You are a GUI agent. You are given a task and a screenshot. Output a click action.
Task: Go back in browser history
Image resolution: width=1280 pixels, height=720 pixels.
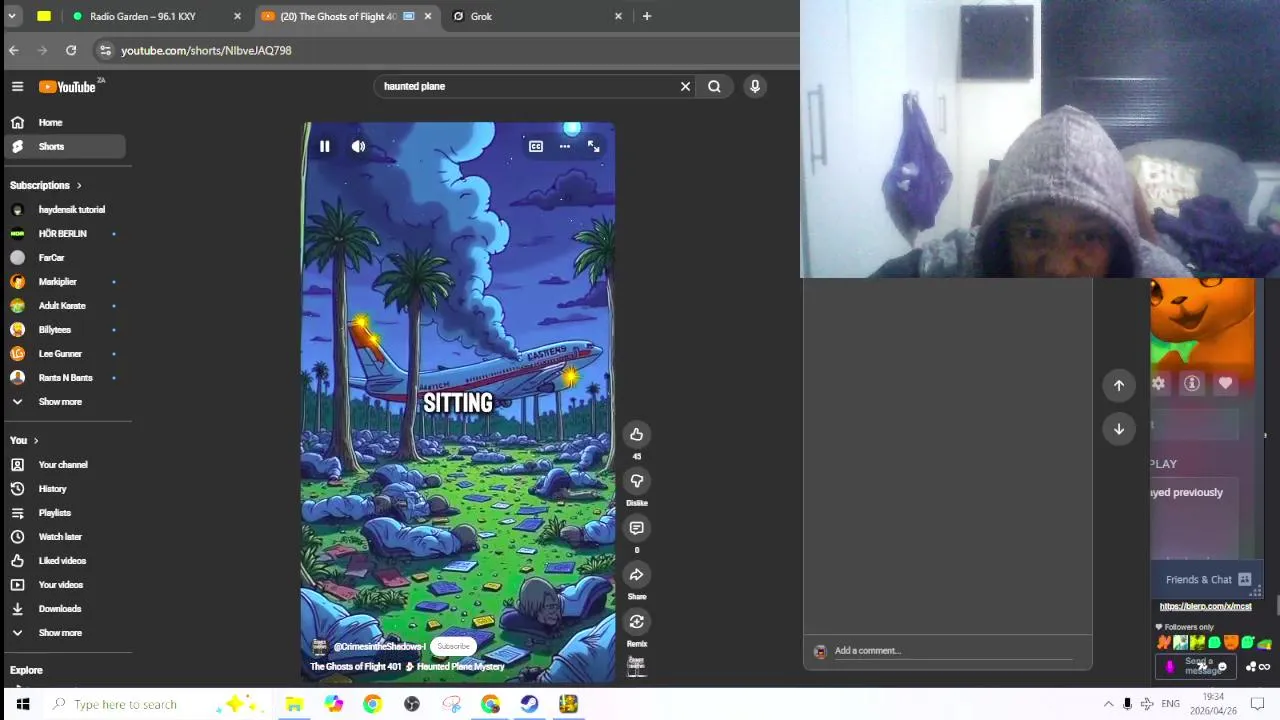point(14,50)
